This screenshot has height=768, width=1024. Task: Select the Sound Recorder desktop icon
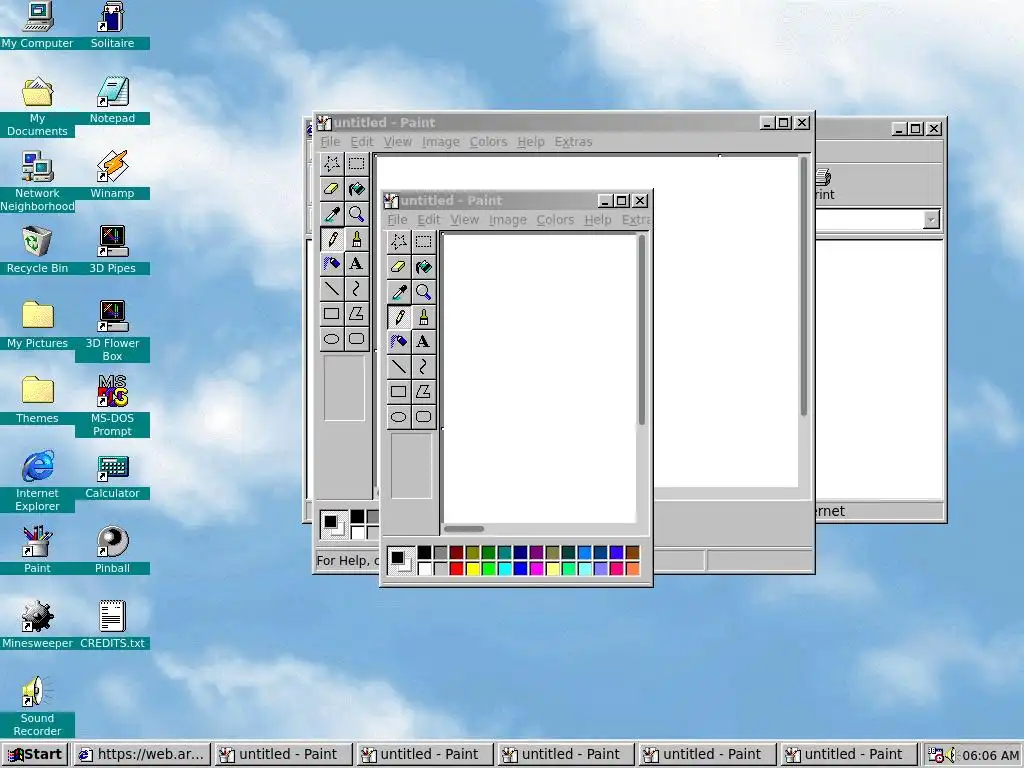[37, 705]
